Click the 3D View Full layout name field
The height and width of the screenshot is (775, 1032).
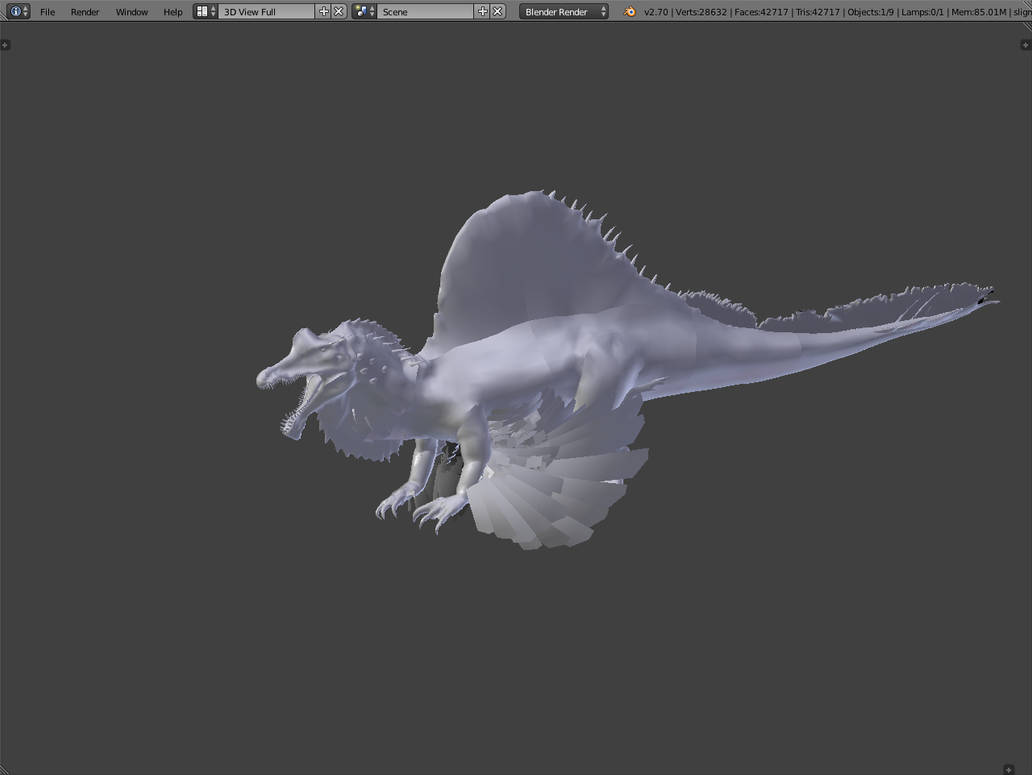pyautogui.click(x=266, y=12)
